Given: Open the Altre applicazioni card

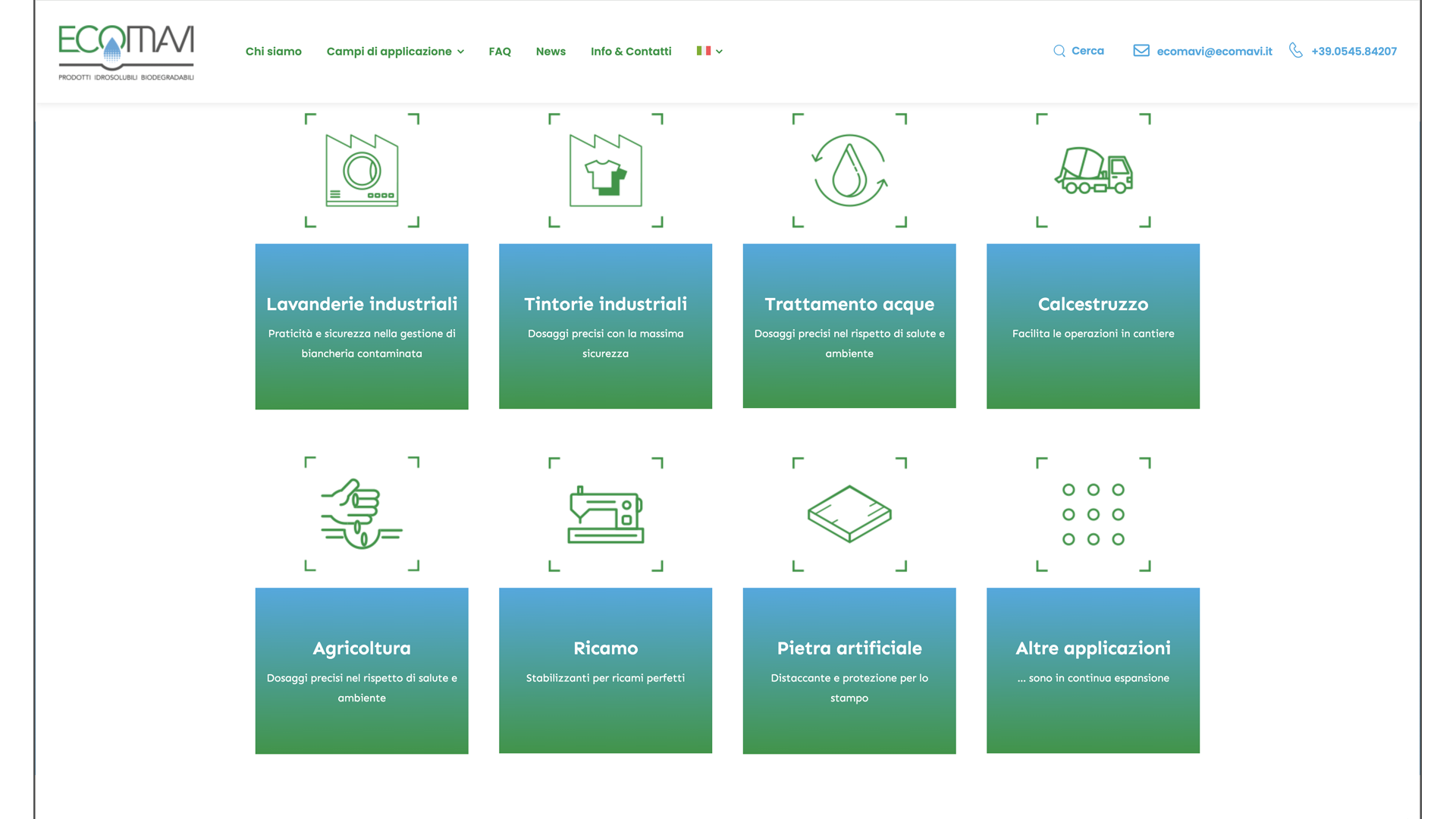Looking at the screenshot, I should 1093,670.
